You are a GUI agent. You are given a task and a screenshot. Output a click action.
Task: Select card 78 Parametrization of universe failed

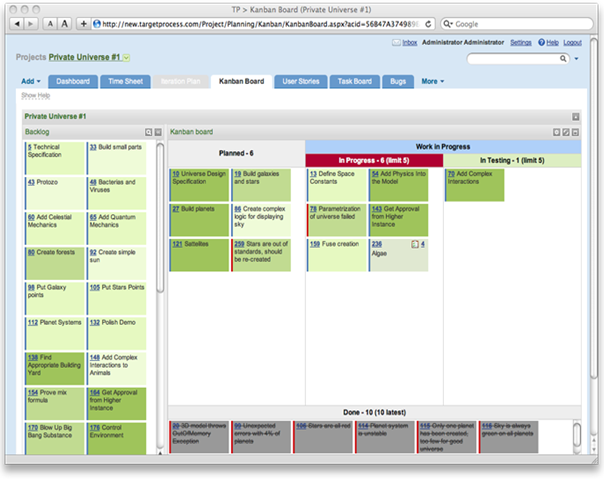point(337,220)
